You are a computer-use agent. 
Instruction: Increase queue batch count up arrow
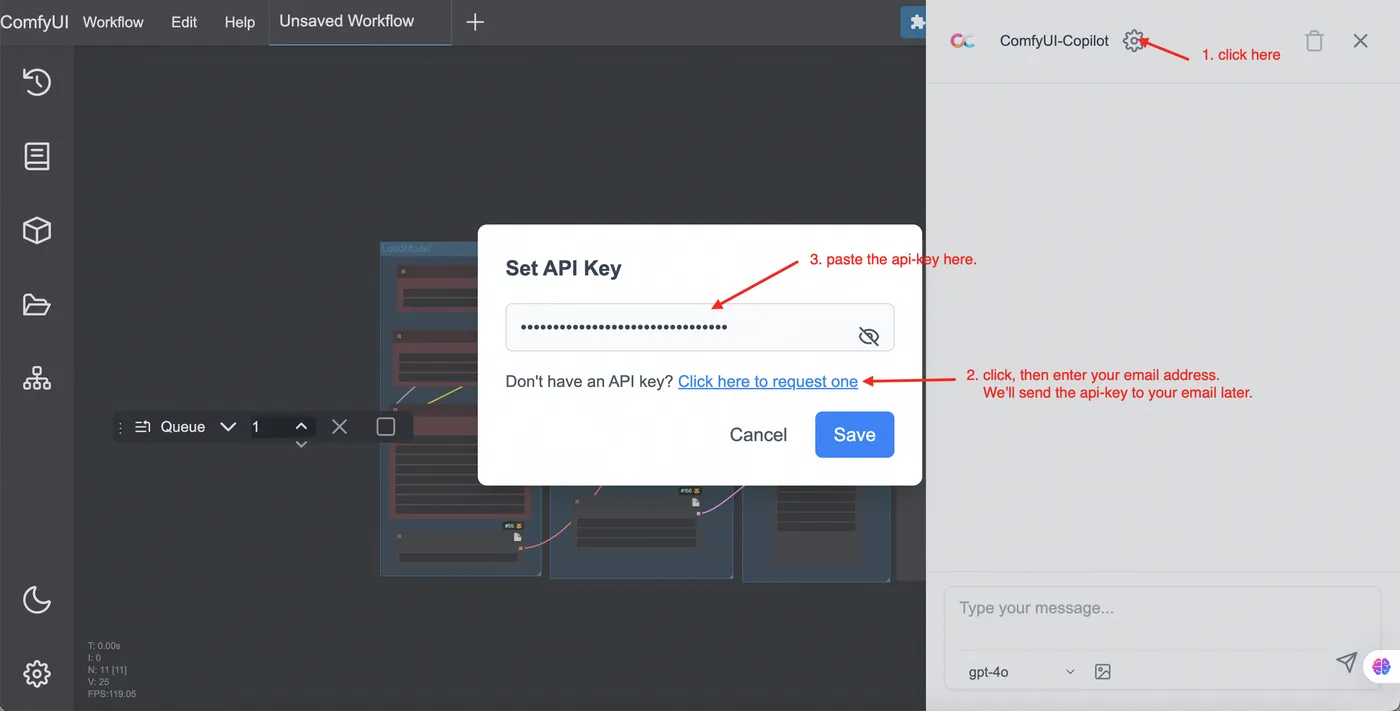point(301,425)
